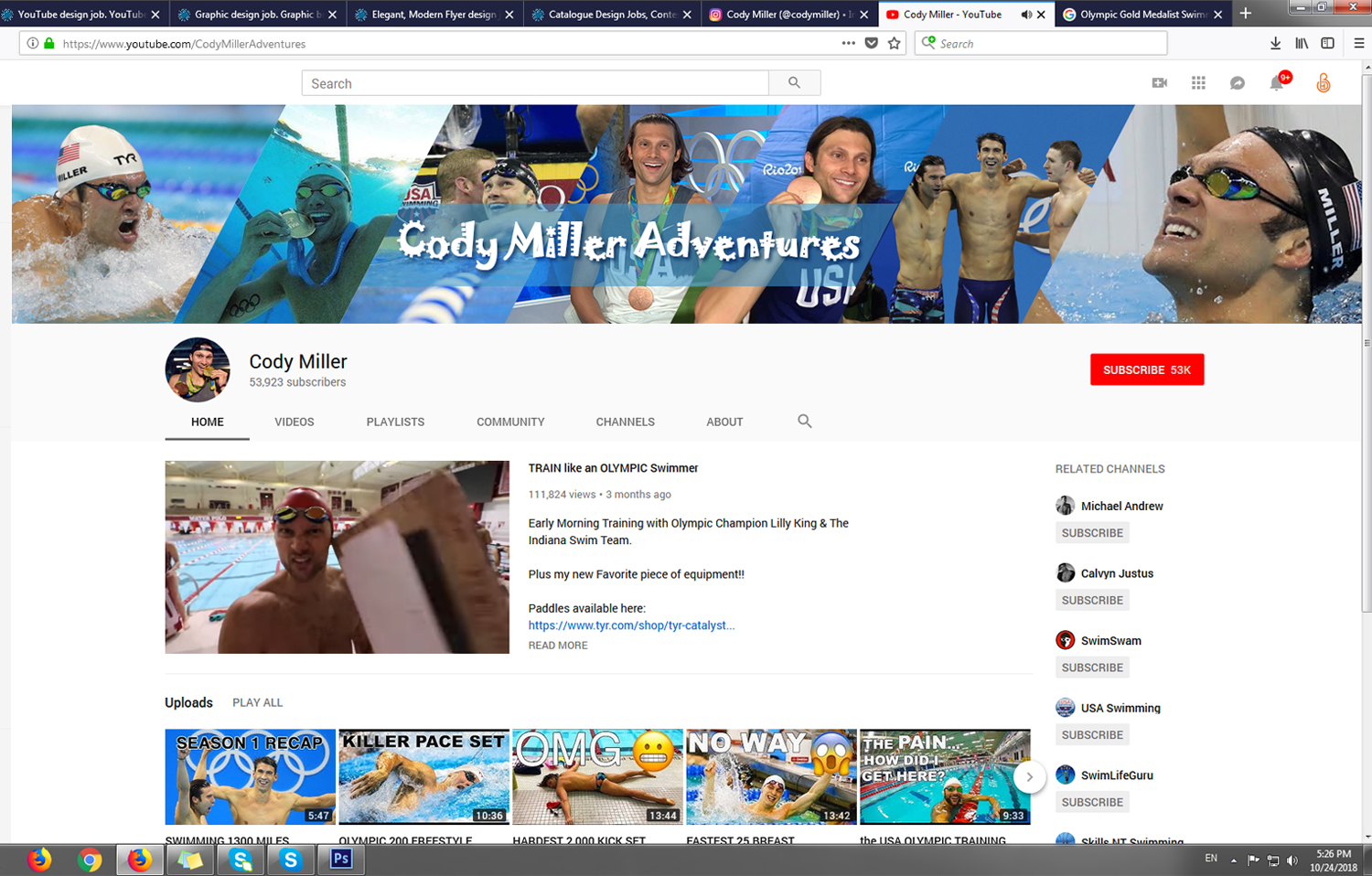
Task: Mute the Cody Miller - YouTube tab audio
Action: [x=1026, y=14]
